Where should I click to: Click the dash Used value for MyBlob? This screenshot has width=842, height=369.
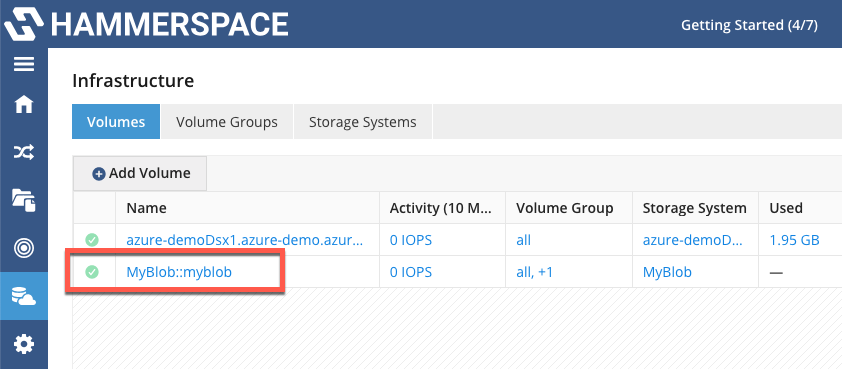coord(775,273)
